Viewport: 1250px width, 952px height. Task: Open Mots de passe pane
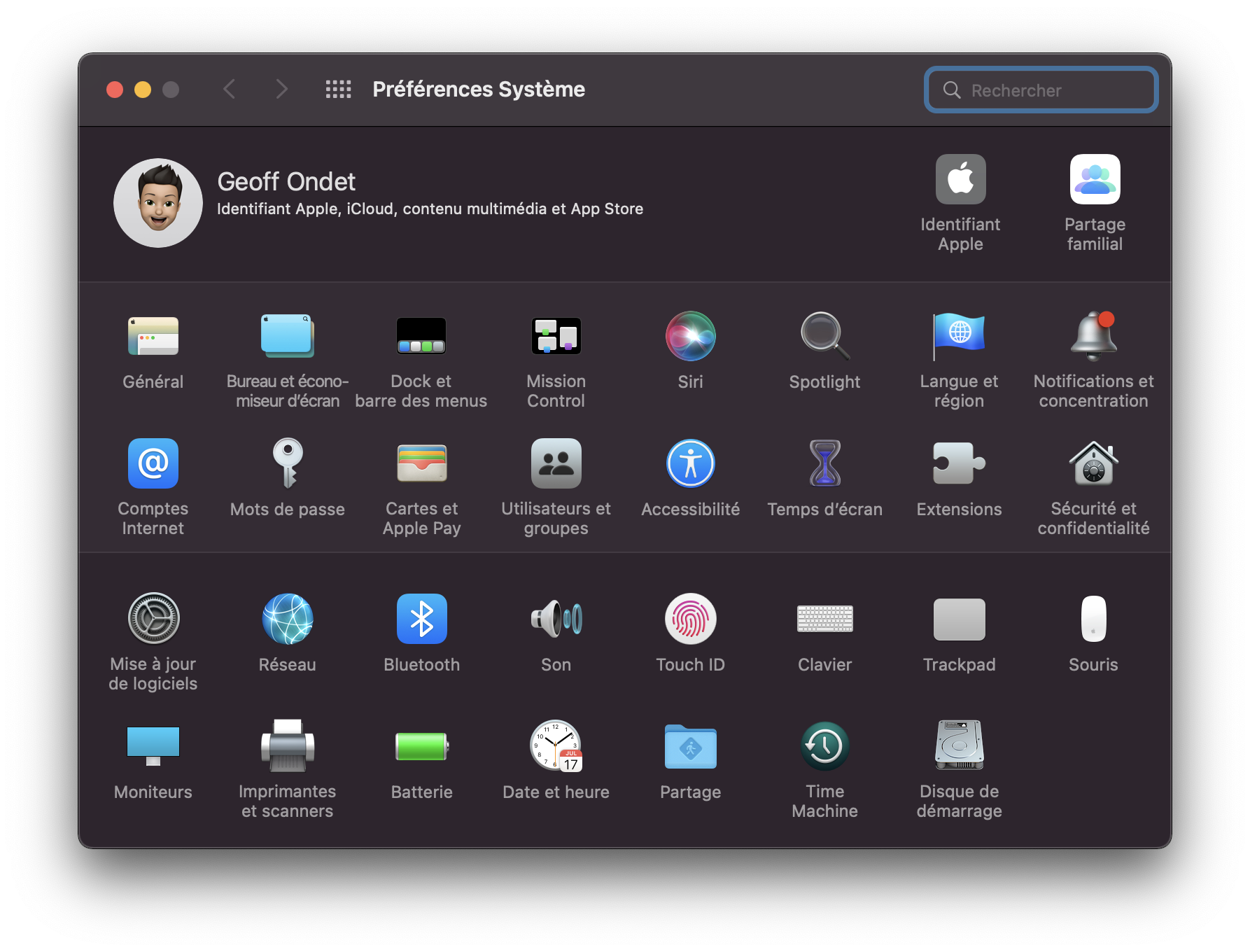pyautogui.click(x=288, y=463)
